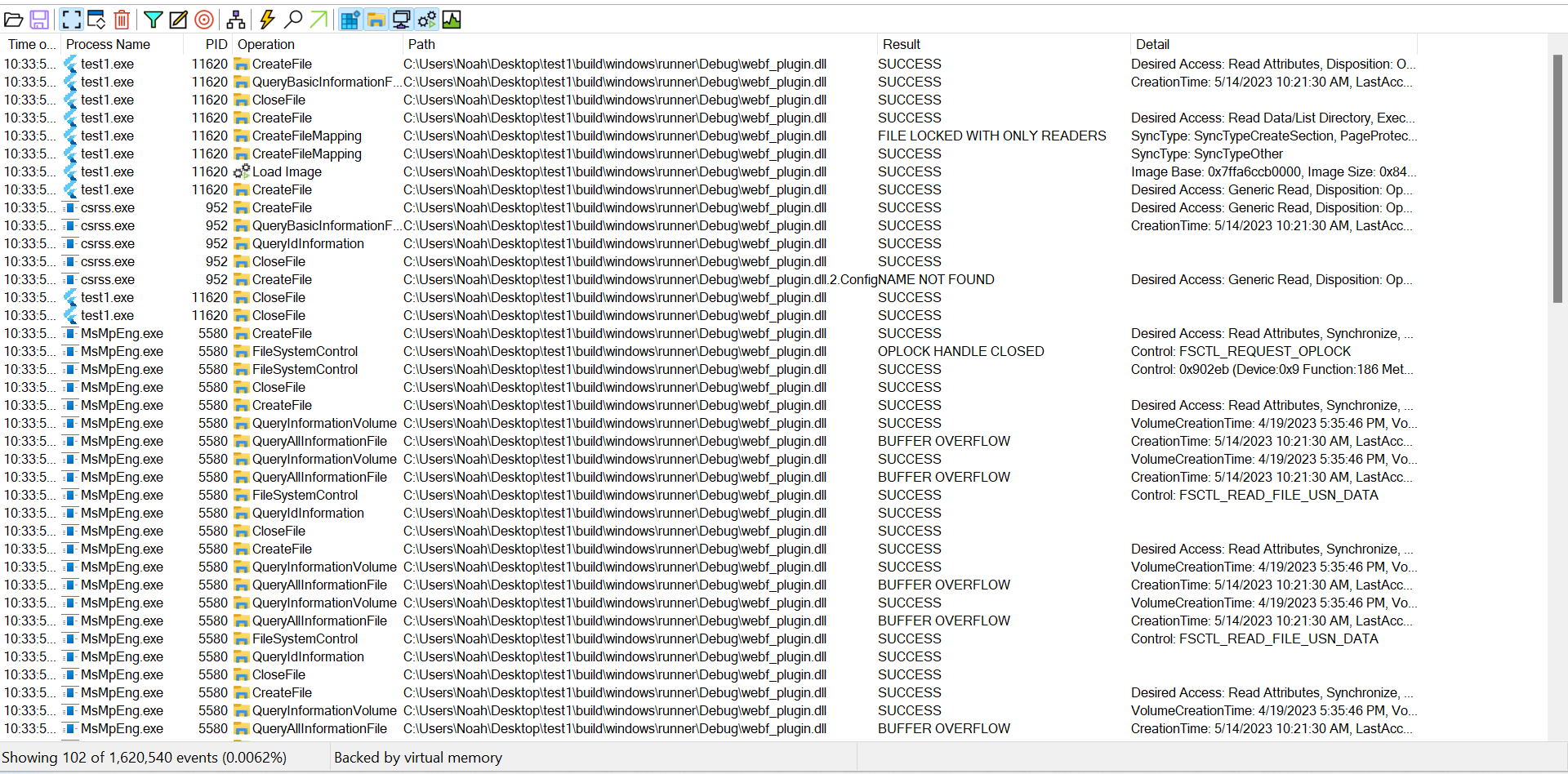
Task: Toggle Show Registry Activity
Action: coord(350,20)
